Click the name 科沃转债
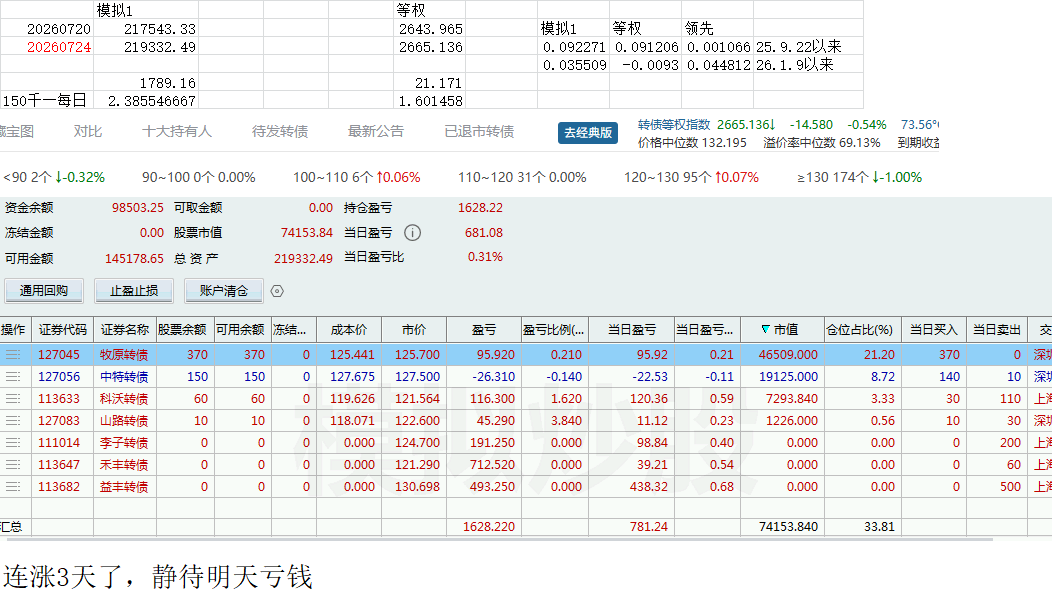 [124, 398]
